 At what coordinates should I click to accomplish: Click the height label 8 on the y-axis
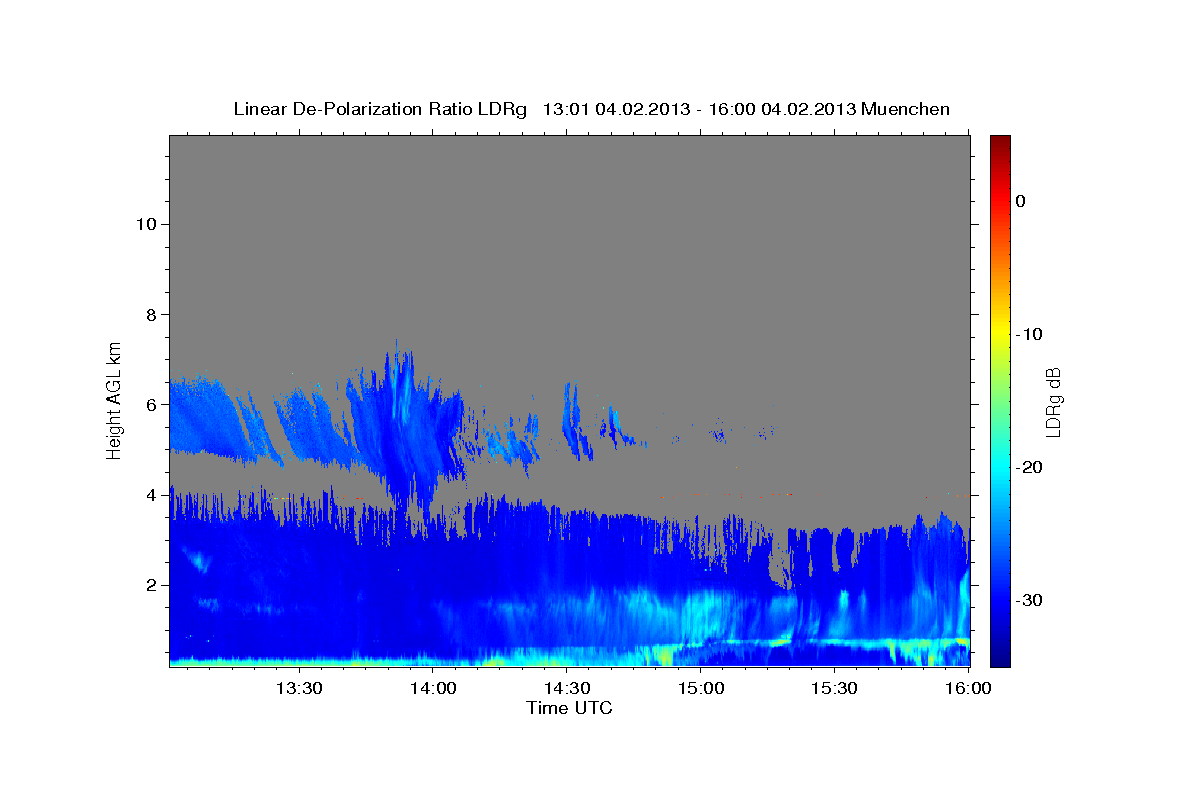(150, 314)
